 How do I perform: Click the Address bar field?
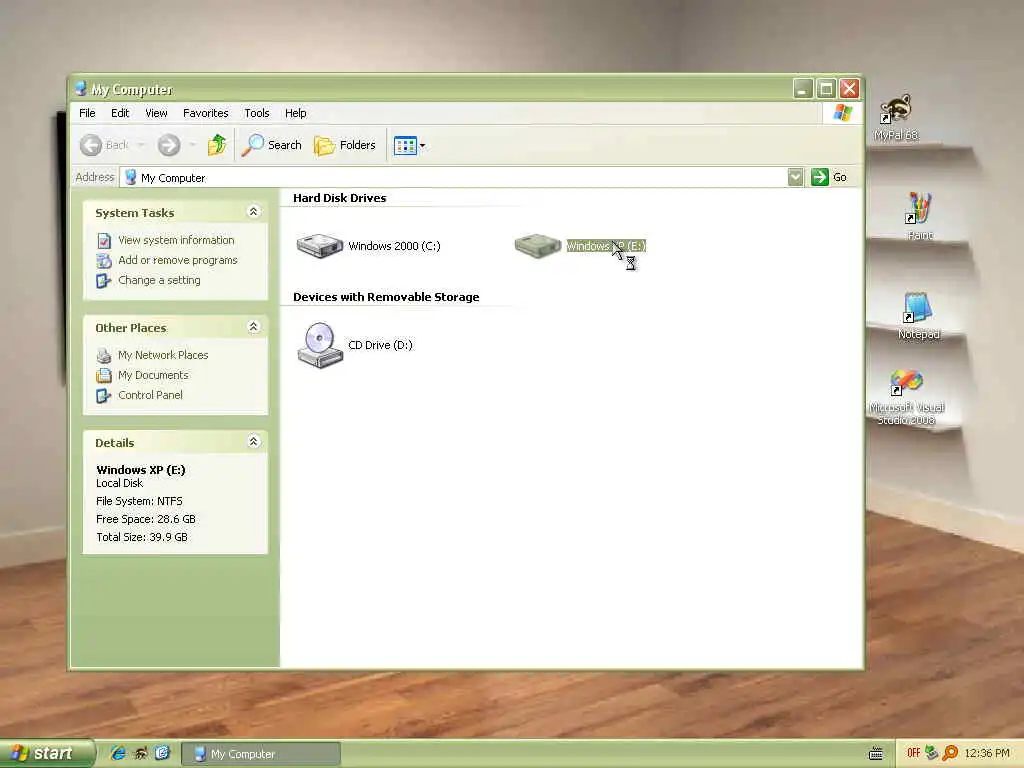coord(454,178)
